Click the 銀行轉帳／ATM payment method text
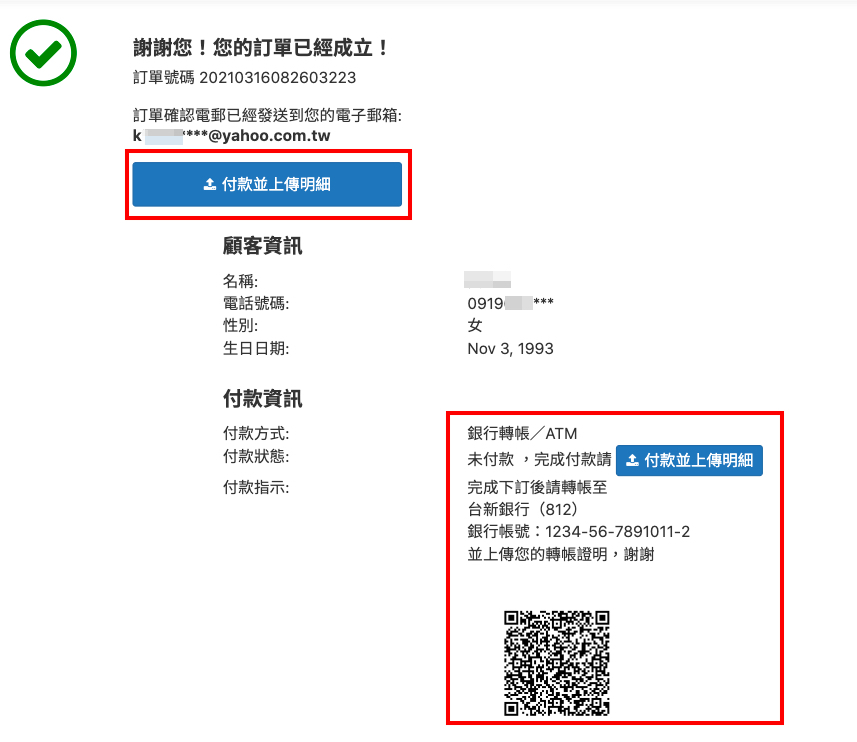The height and width of the screenshot is (742, 857). click(523, 434)
